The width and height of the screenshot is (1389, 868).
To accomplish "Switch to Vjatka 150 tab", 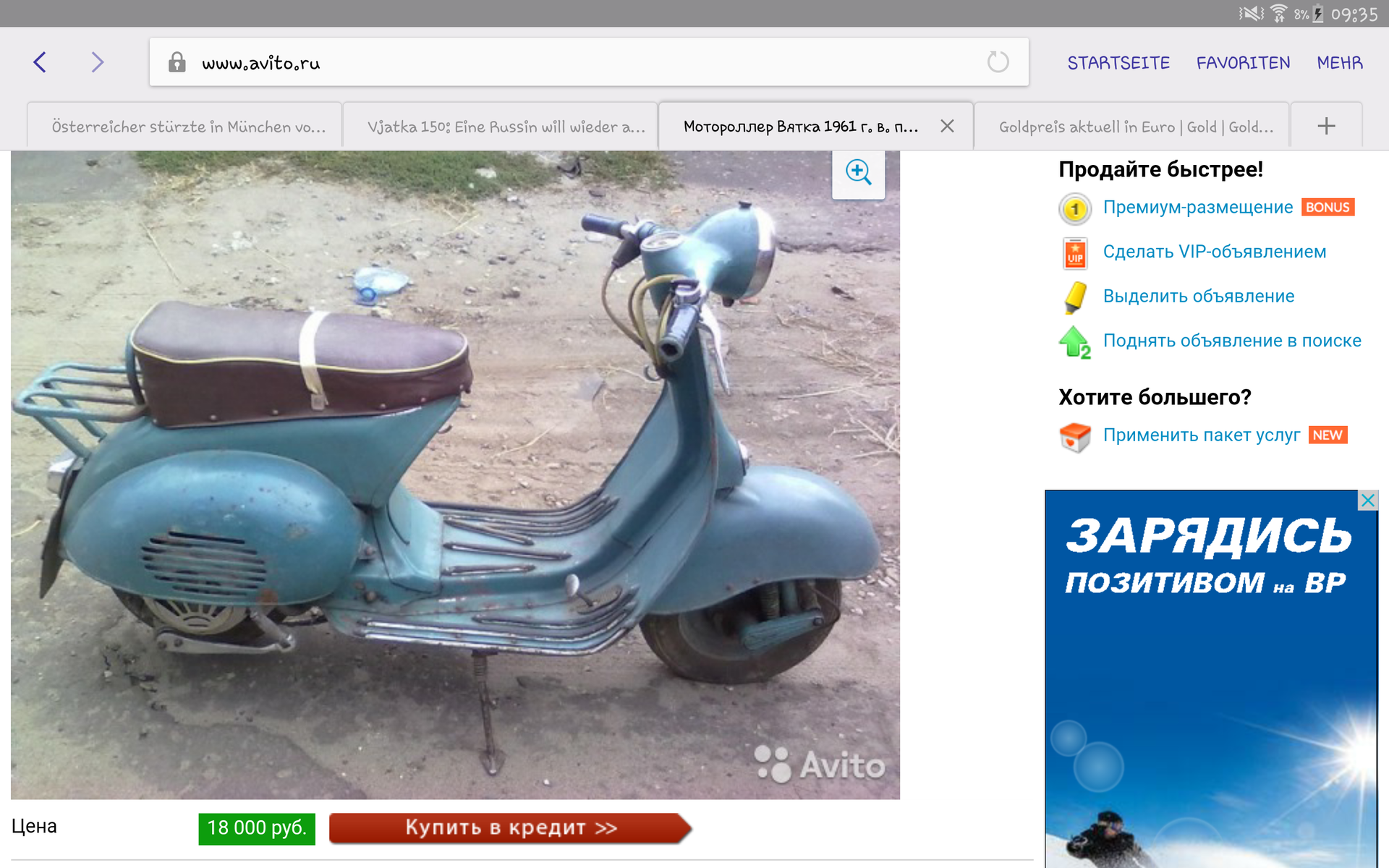I will (x=505, y=127).
